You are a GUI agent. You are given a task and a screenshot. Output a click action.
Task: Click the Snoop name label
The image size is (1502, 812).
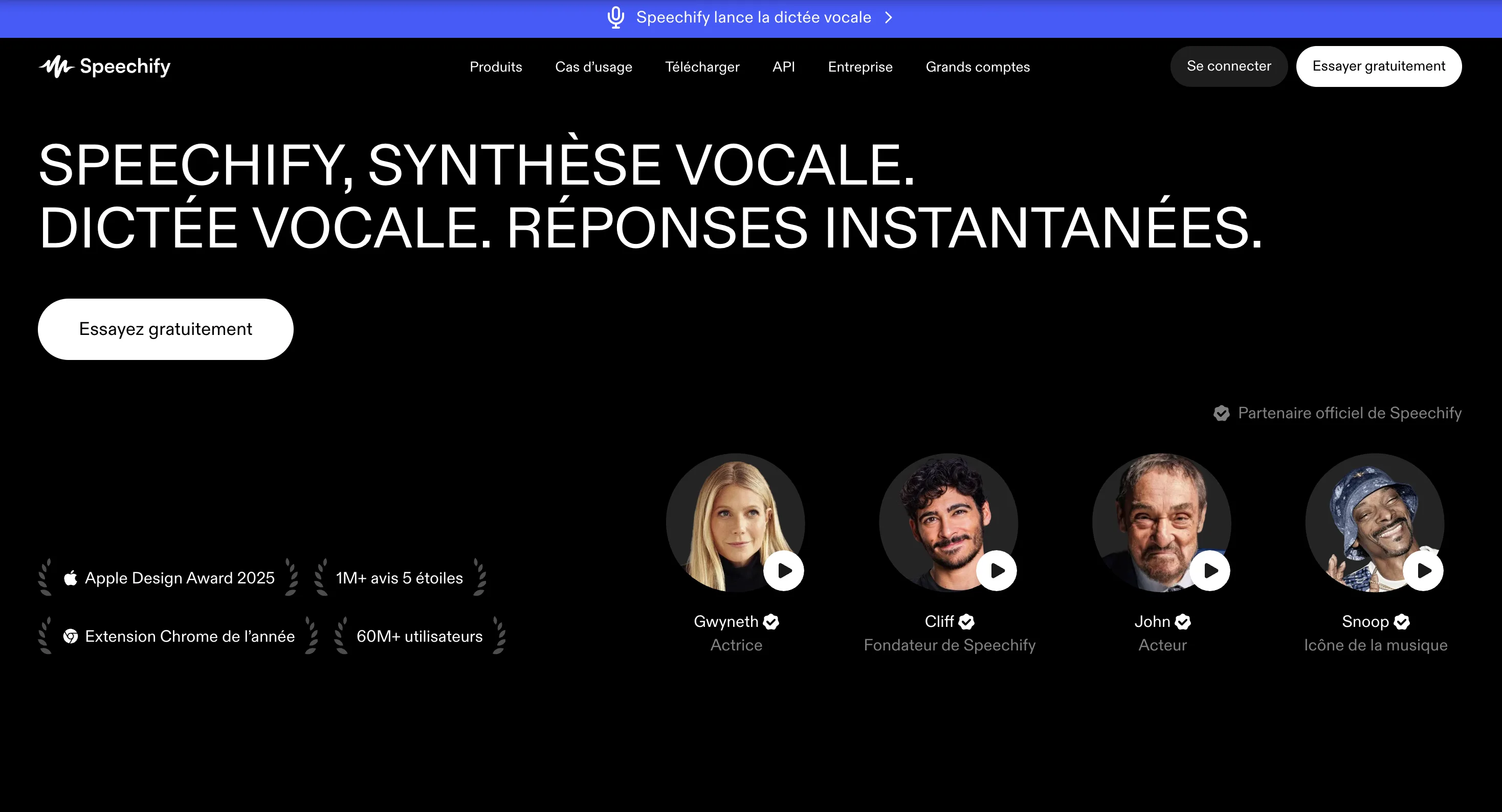coord(1365,621)
